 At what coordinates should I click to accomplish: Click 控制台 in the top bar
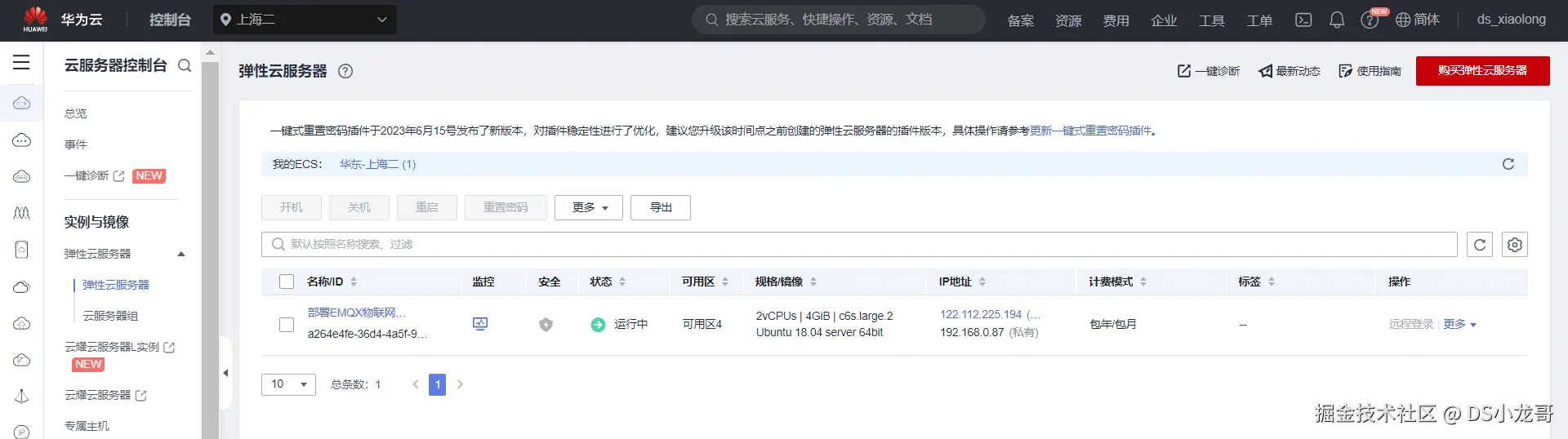click(170, 20)
